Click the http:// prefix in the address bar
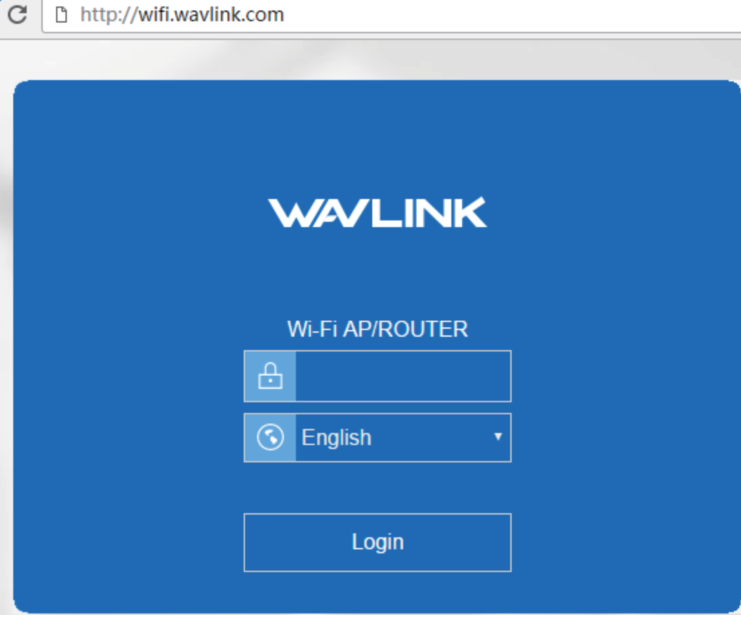Image resolution: width=741 pixels, height=630 pixels. pos(109,15)
